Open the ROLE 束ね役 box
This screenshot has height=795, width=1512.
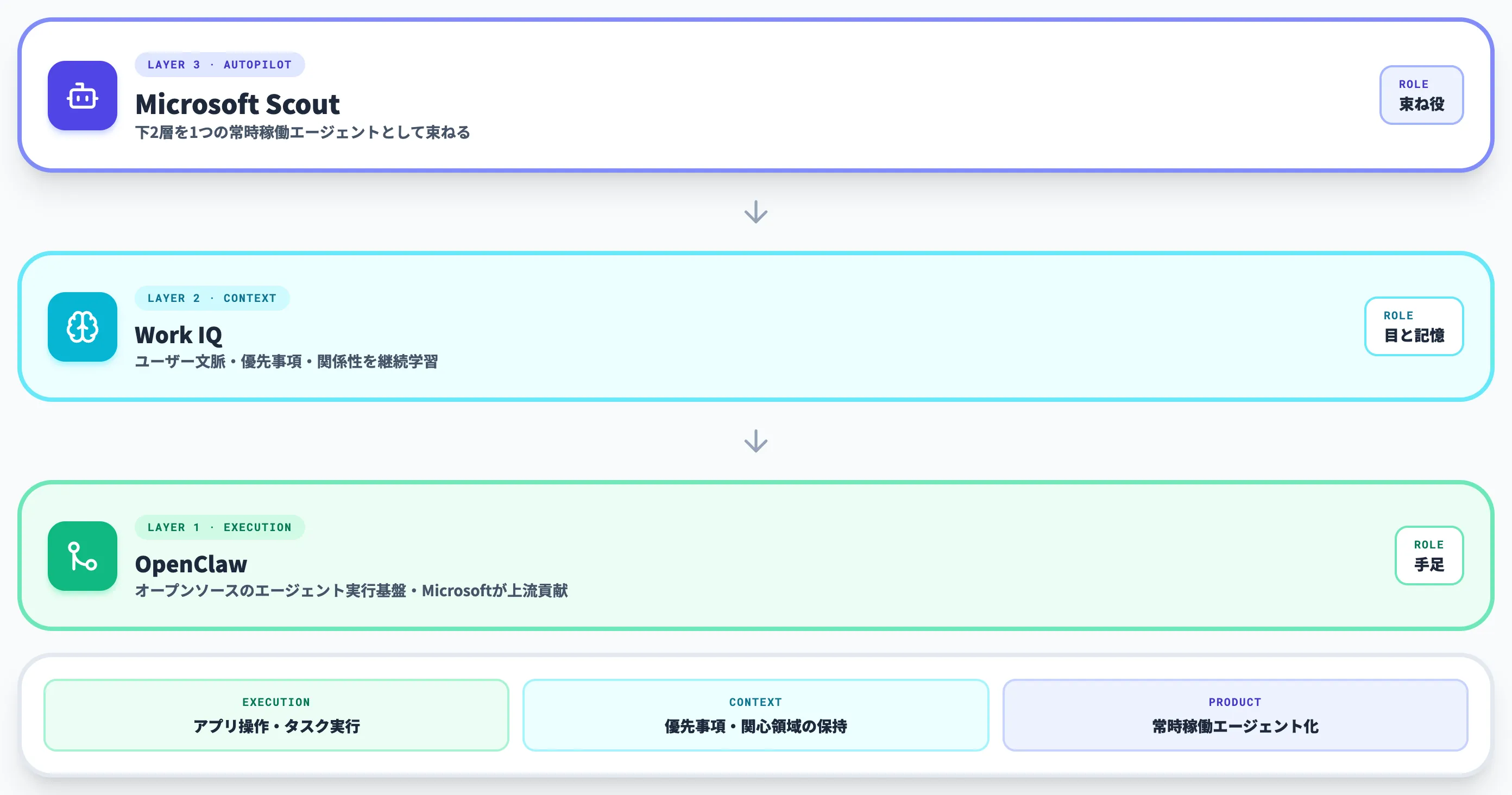1421,94
